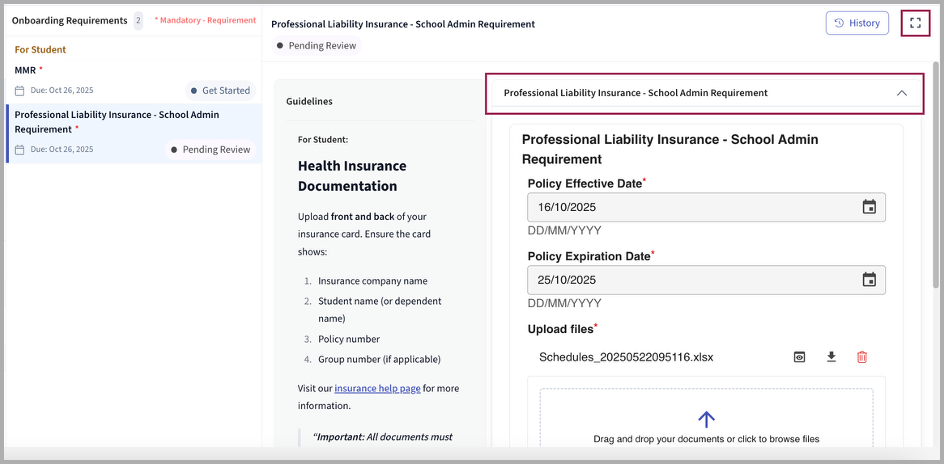Delete the uploaded Schedules xlsx file

click(x=862, y=357)
